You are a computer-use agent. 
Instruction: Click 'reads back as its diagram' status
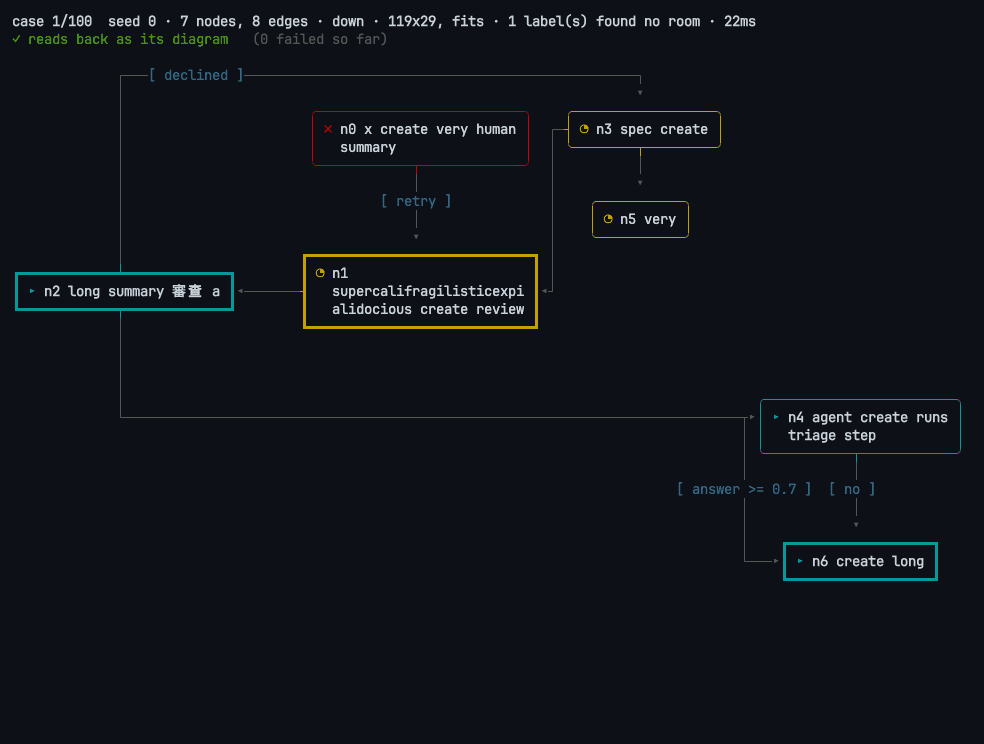click(x=128, y=39)
